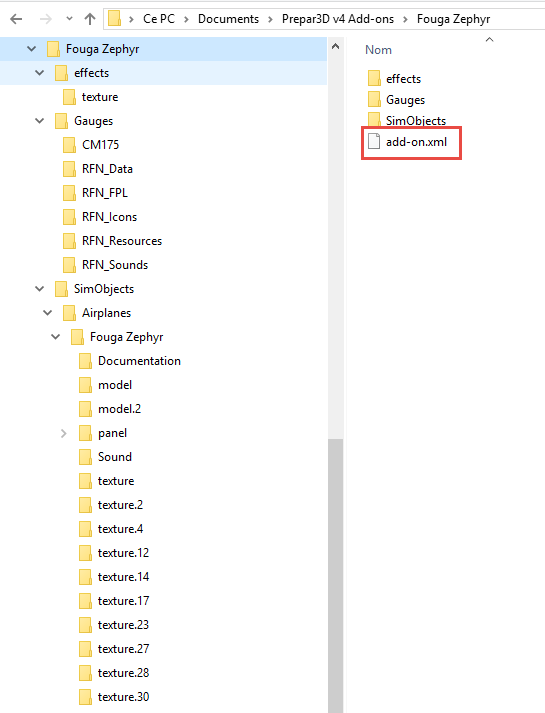This screenshot has height=713, width=545.
Task: Select RFN_Icons folder in tree
Action: click(109, 217)
